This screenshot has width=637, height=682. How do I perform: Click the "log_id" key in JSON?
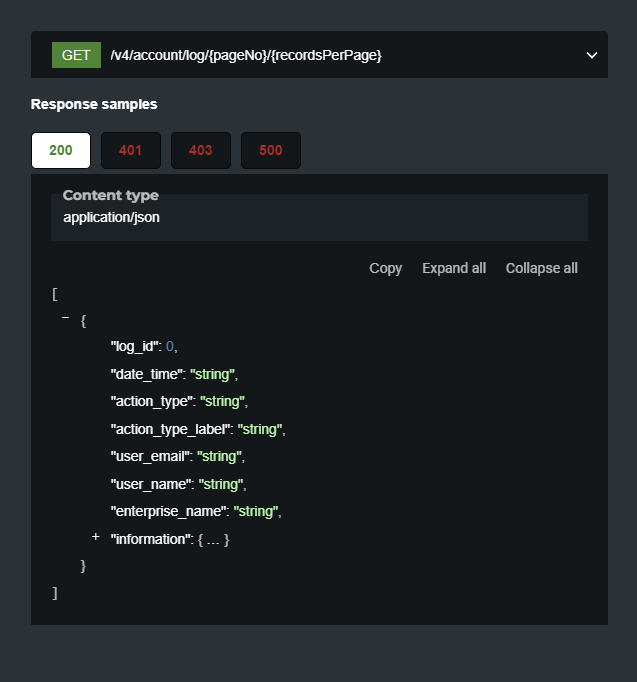pos(135,346)
